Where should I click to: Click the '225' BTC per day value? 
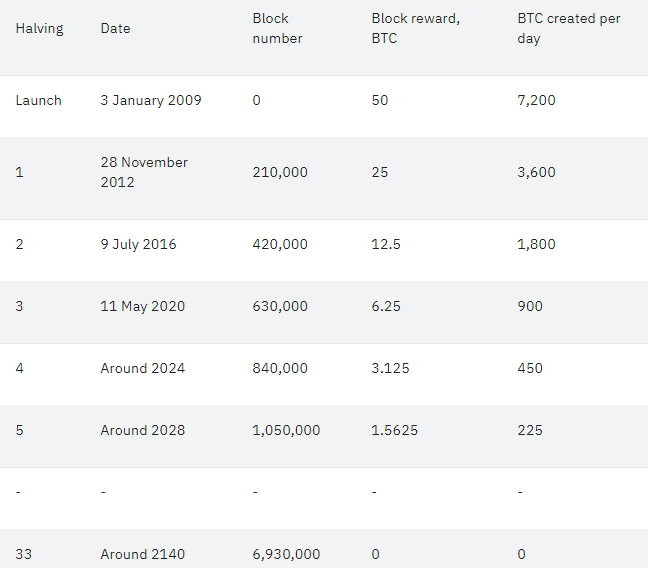530,430
